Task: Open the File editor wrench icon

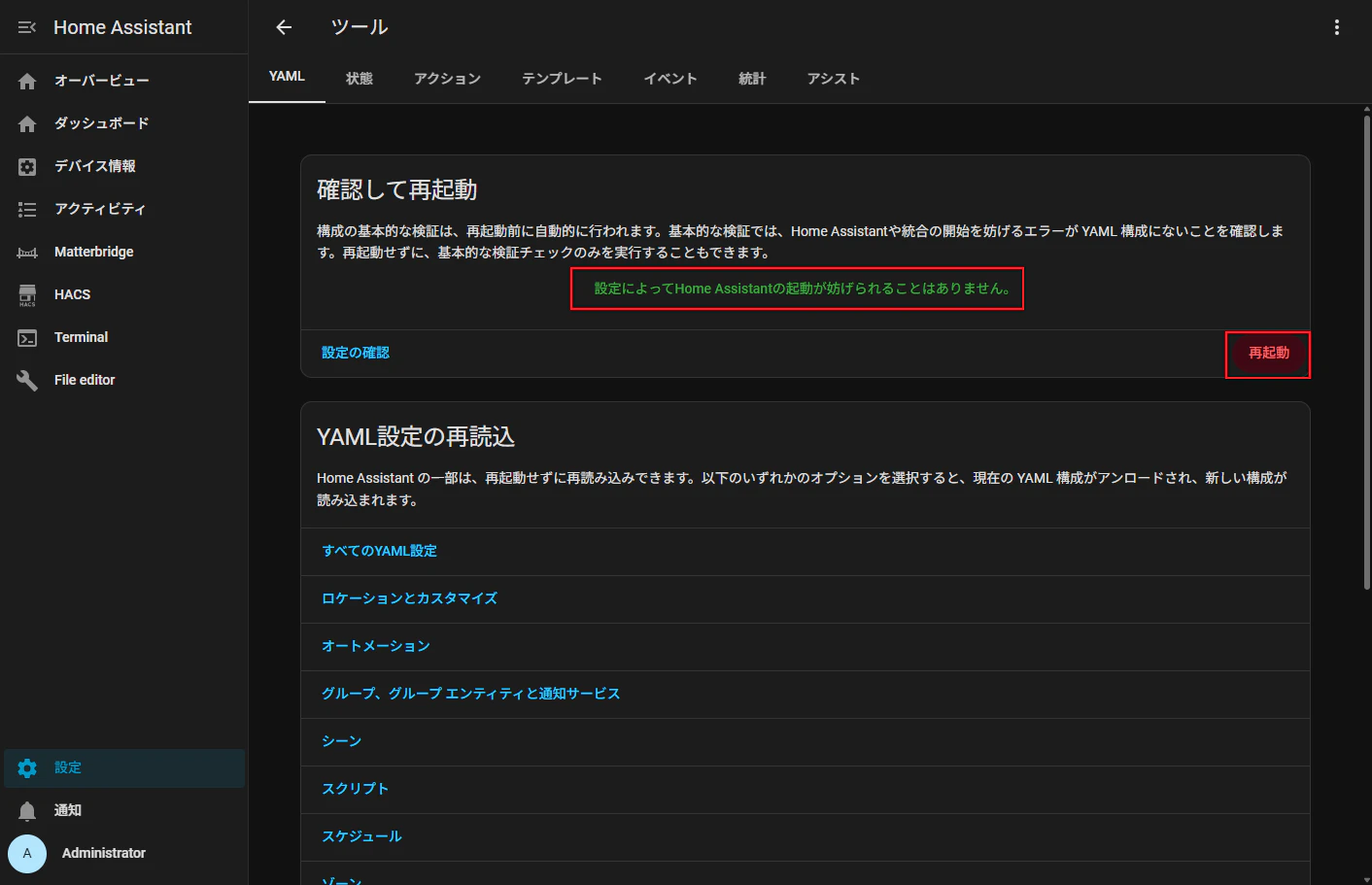Action: click(x=27, y=381)
